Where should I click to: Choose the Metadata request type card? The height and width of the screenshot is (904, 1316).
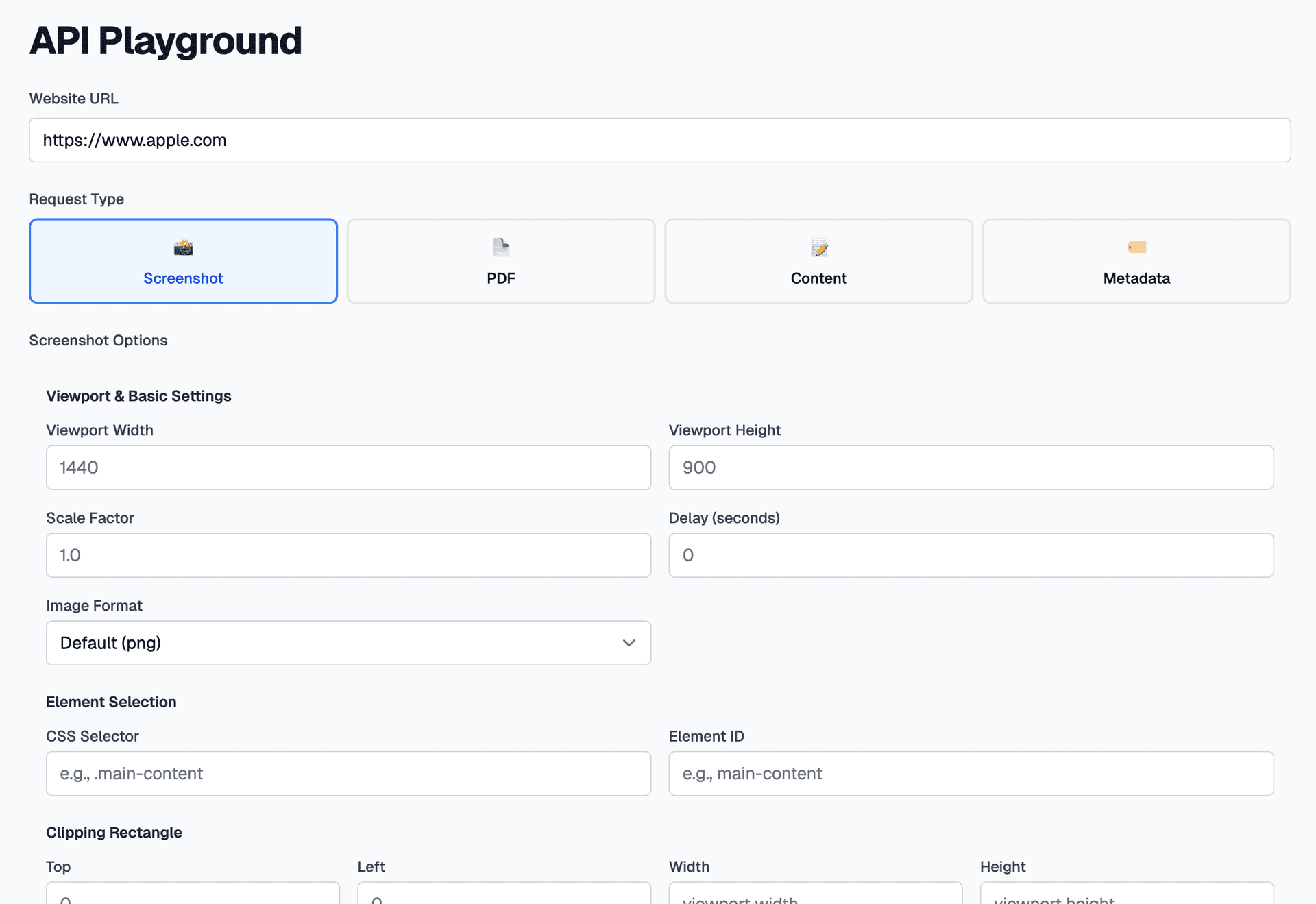(1136, 261)
